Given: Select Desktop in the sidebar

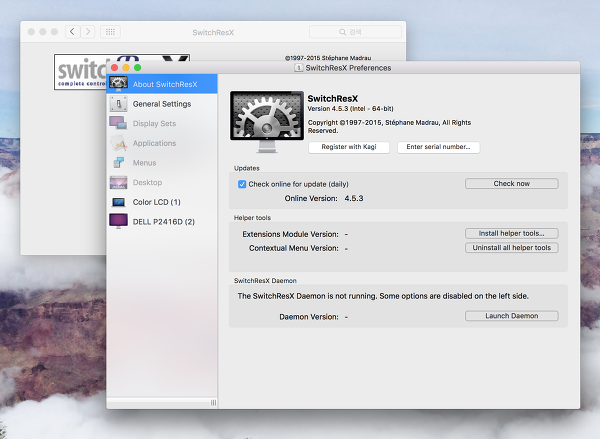Looking at the screenshot, I should pyautogui.click(x=162, y=183).
